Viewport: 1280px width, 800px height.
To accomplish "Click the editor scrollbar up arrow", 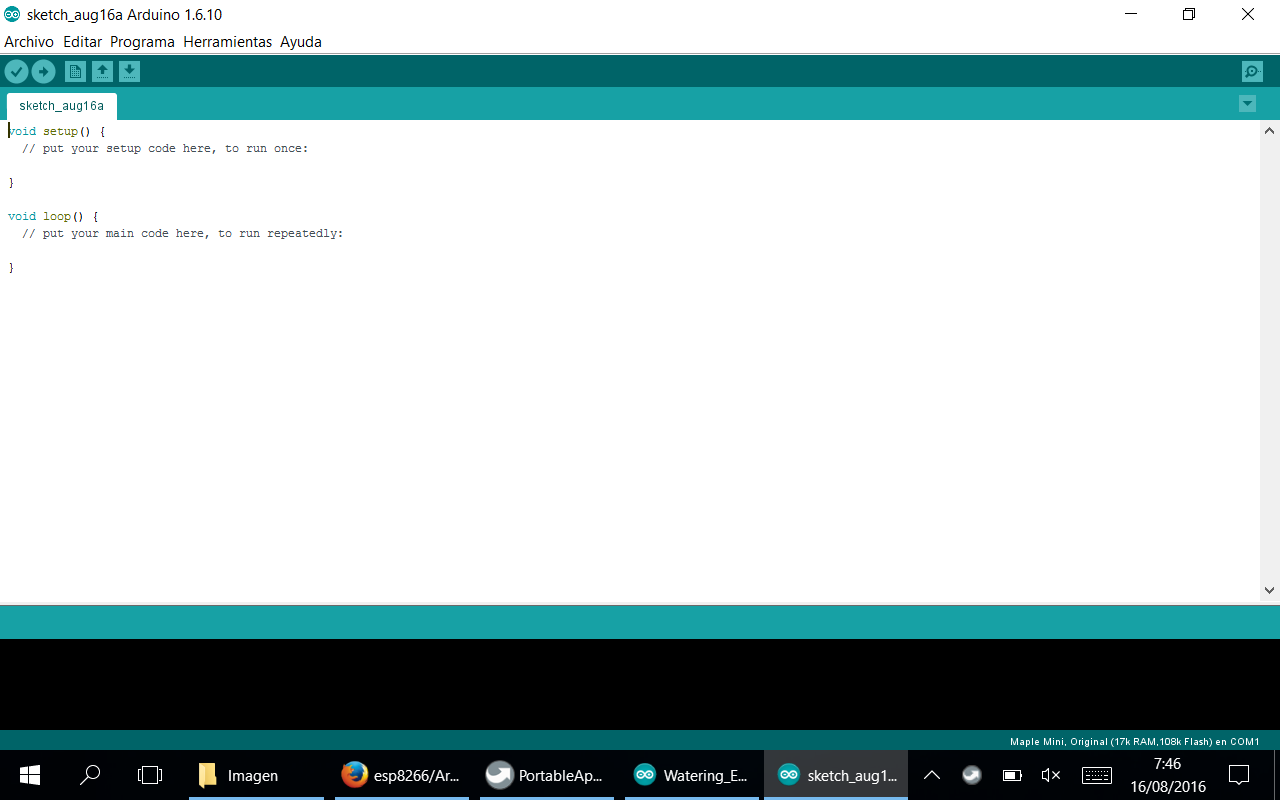I will coord(1269,131).
